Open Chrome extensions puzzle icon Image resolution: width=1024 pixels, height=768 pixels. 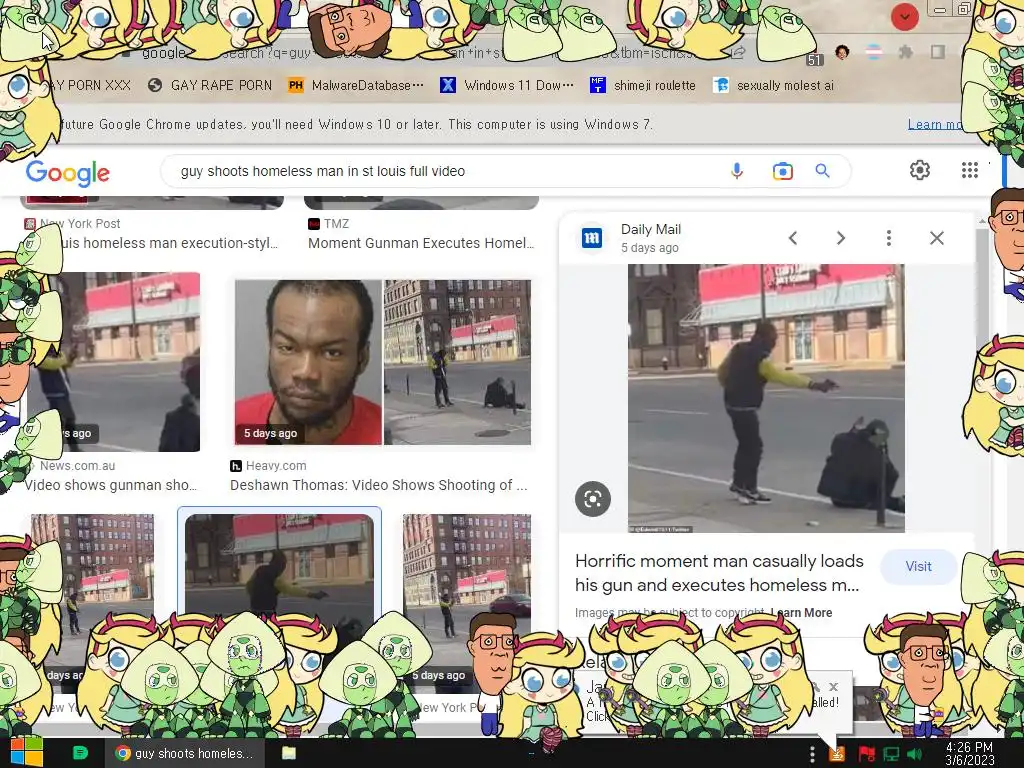(x=905, y=52)
